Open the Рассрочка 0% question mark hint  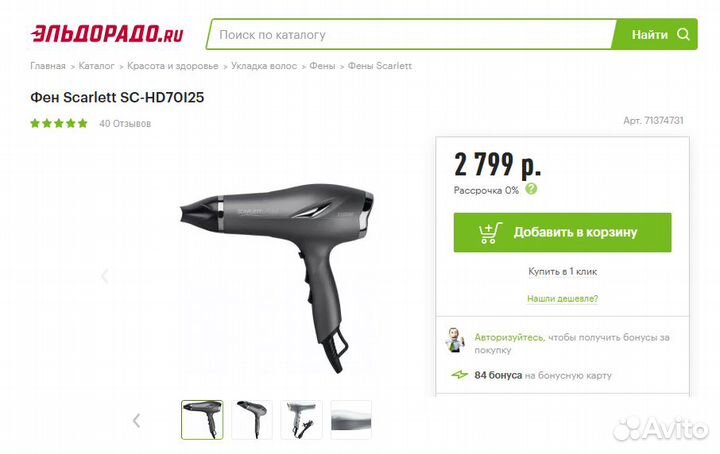coord(531,189)
